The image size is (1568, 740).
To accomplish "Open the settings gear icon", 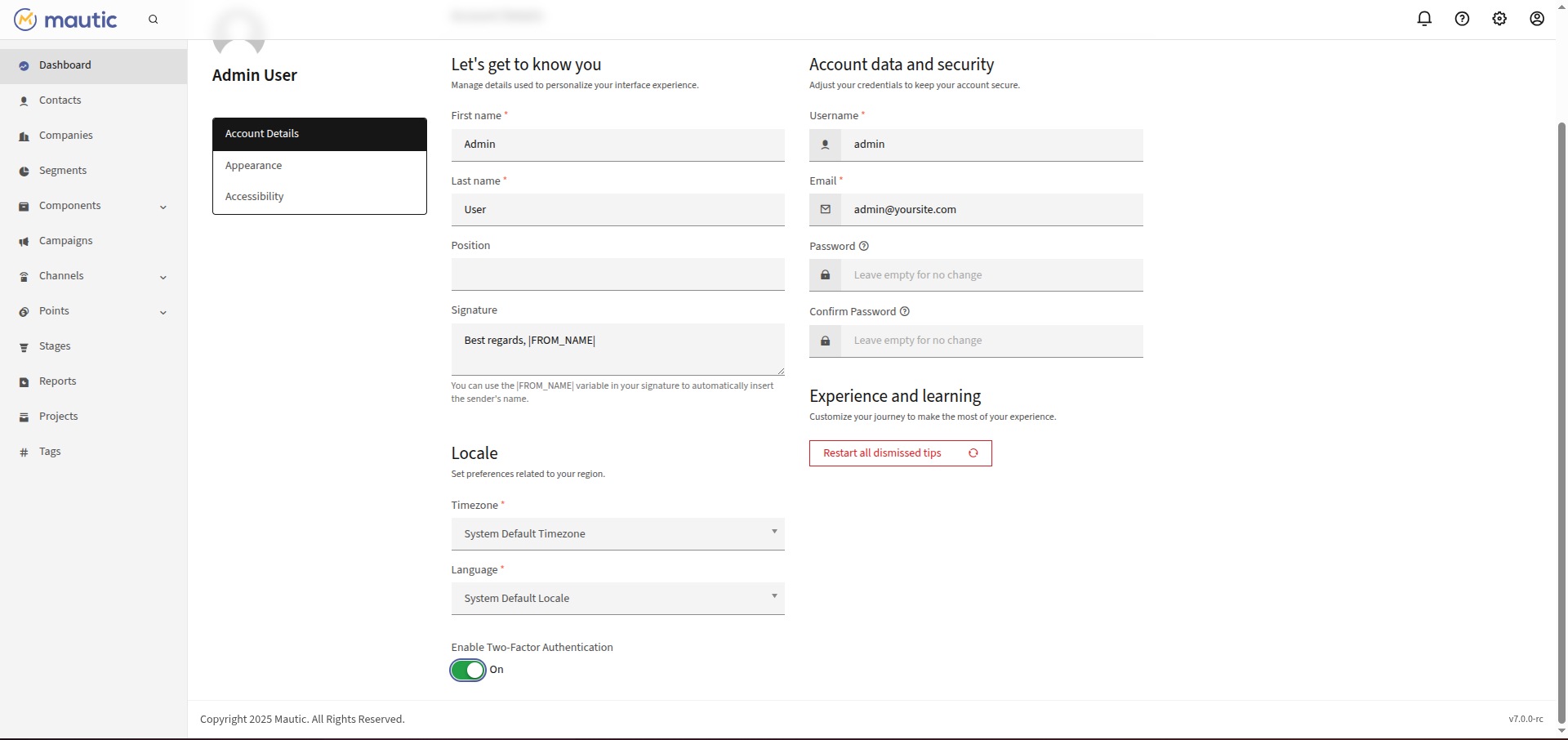I will point(1499,19).
